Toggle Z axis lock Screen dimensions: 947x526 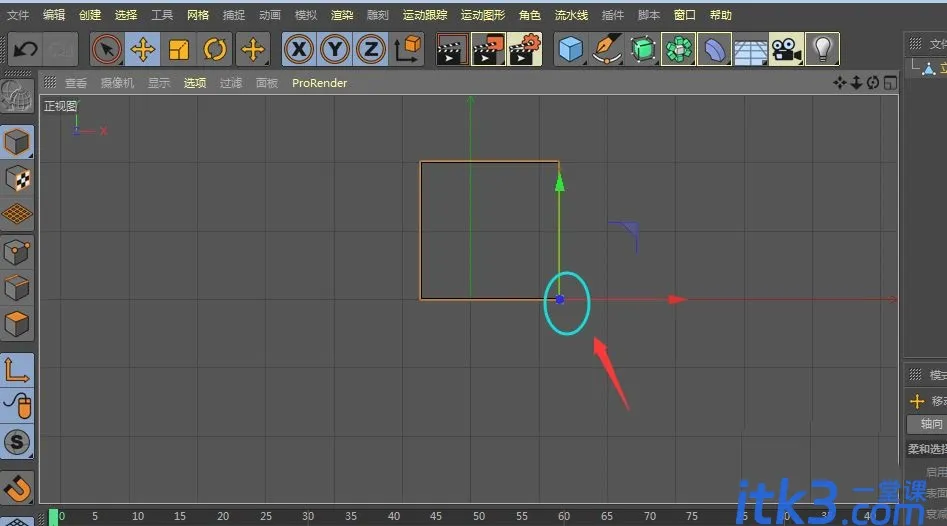coord(371,50)
